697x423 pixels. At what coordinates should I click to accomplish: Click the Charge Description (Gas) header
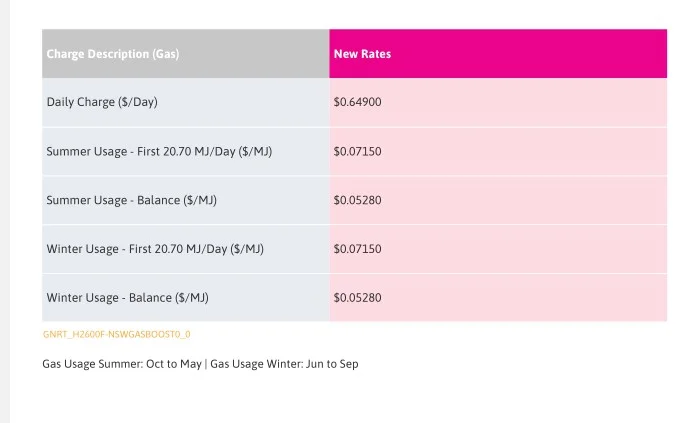coord(112,54)
